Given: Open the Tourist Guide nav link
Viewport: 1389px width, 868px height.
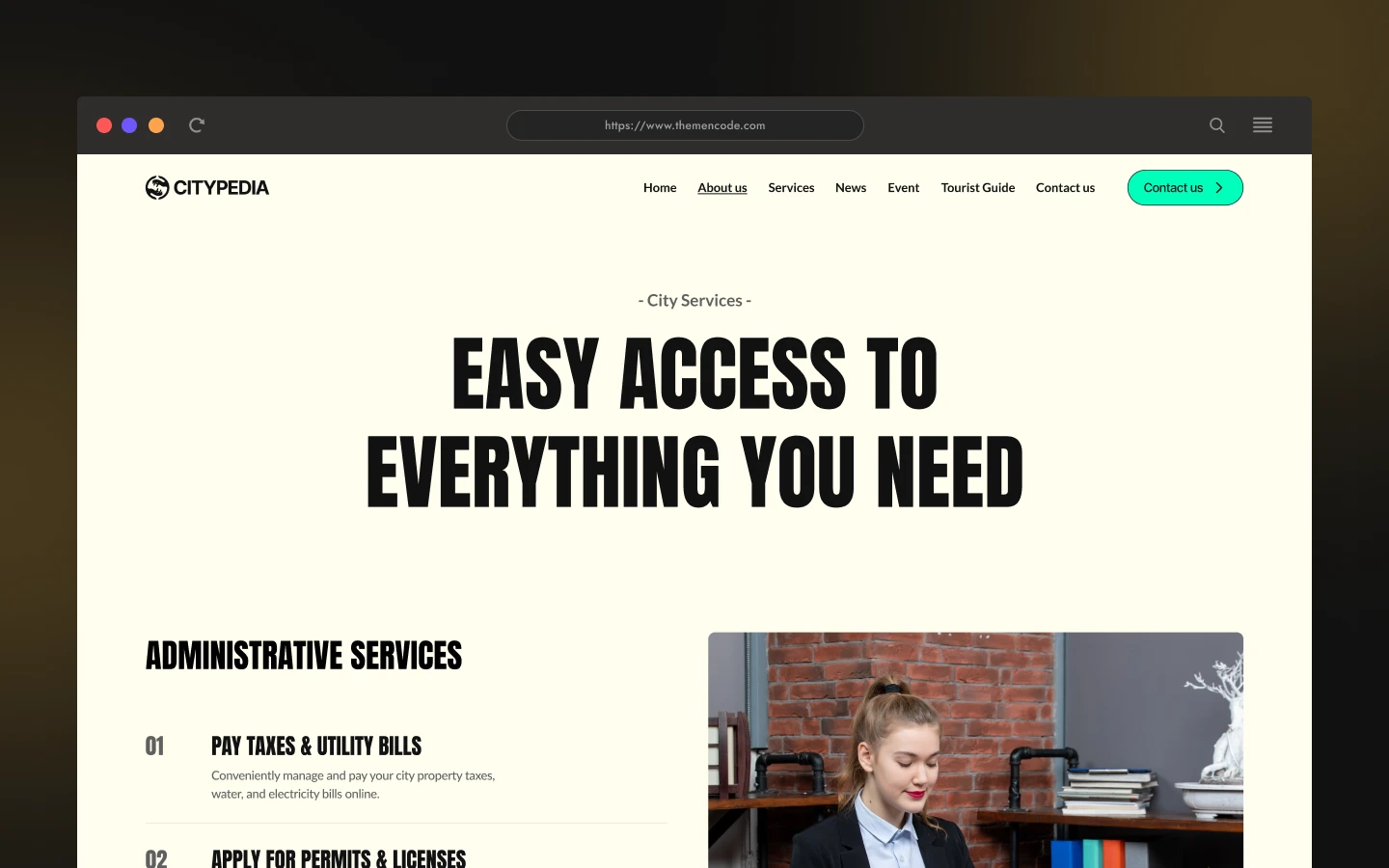Looking at the screenshot, I should [978, 188].
